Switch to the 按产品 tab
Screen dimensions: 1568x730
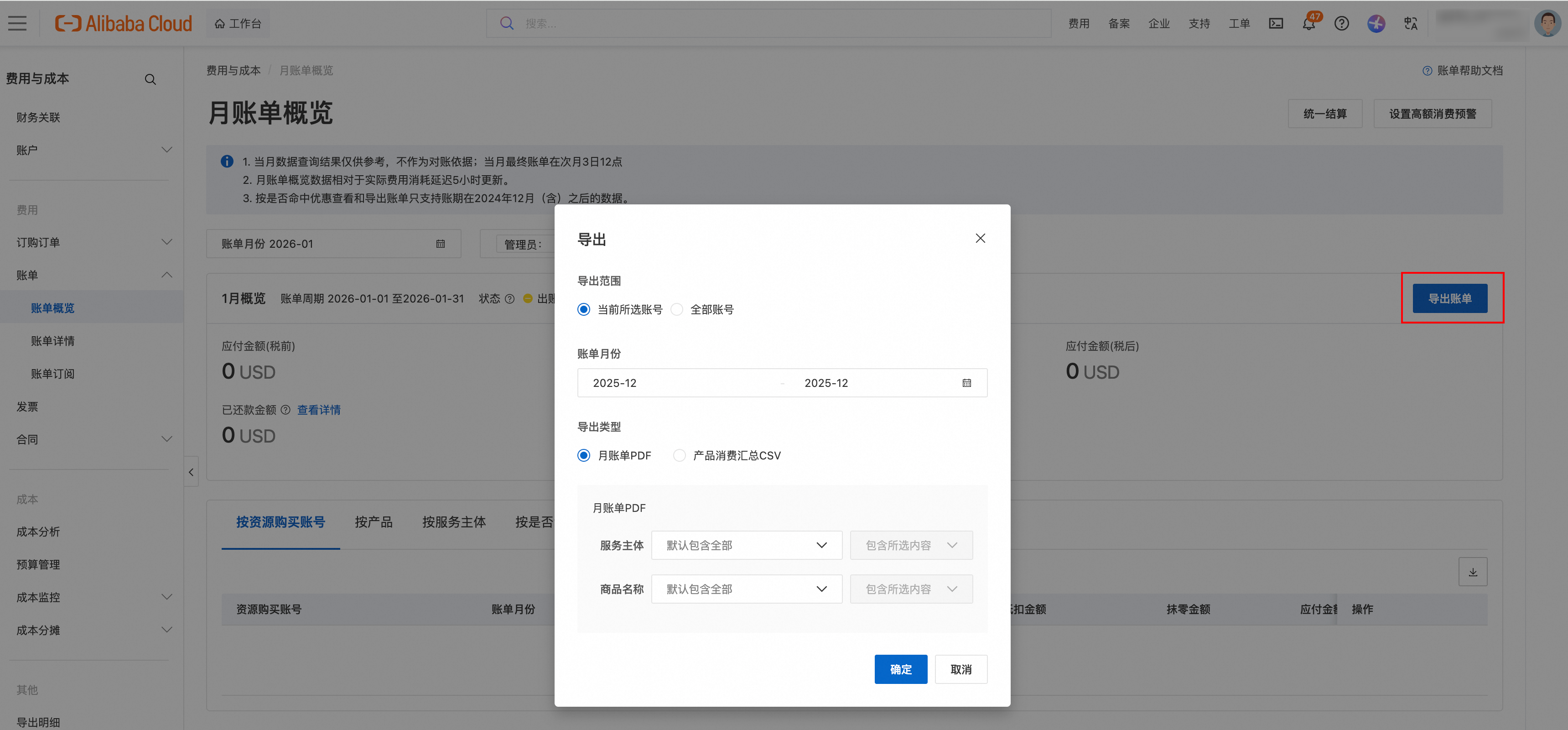pyautogui.click(x=373, y=522)
